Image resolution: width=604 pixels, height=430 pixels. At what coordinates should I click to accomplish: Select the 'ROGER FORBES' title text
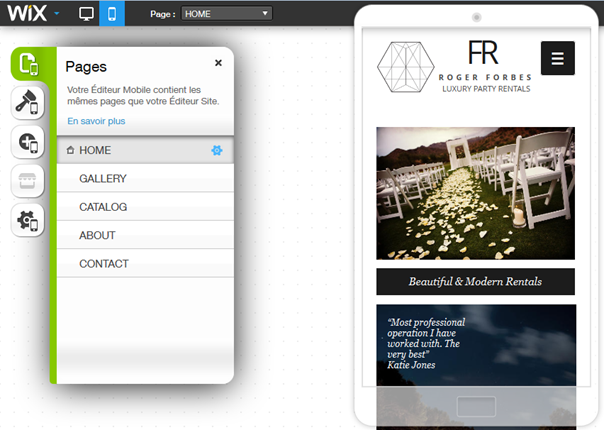tap(485, 77)
